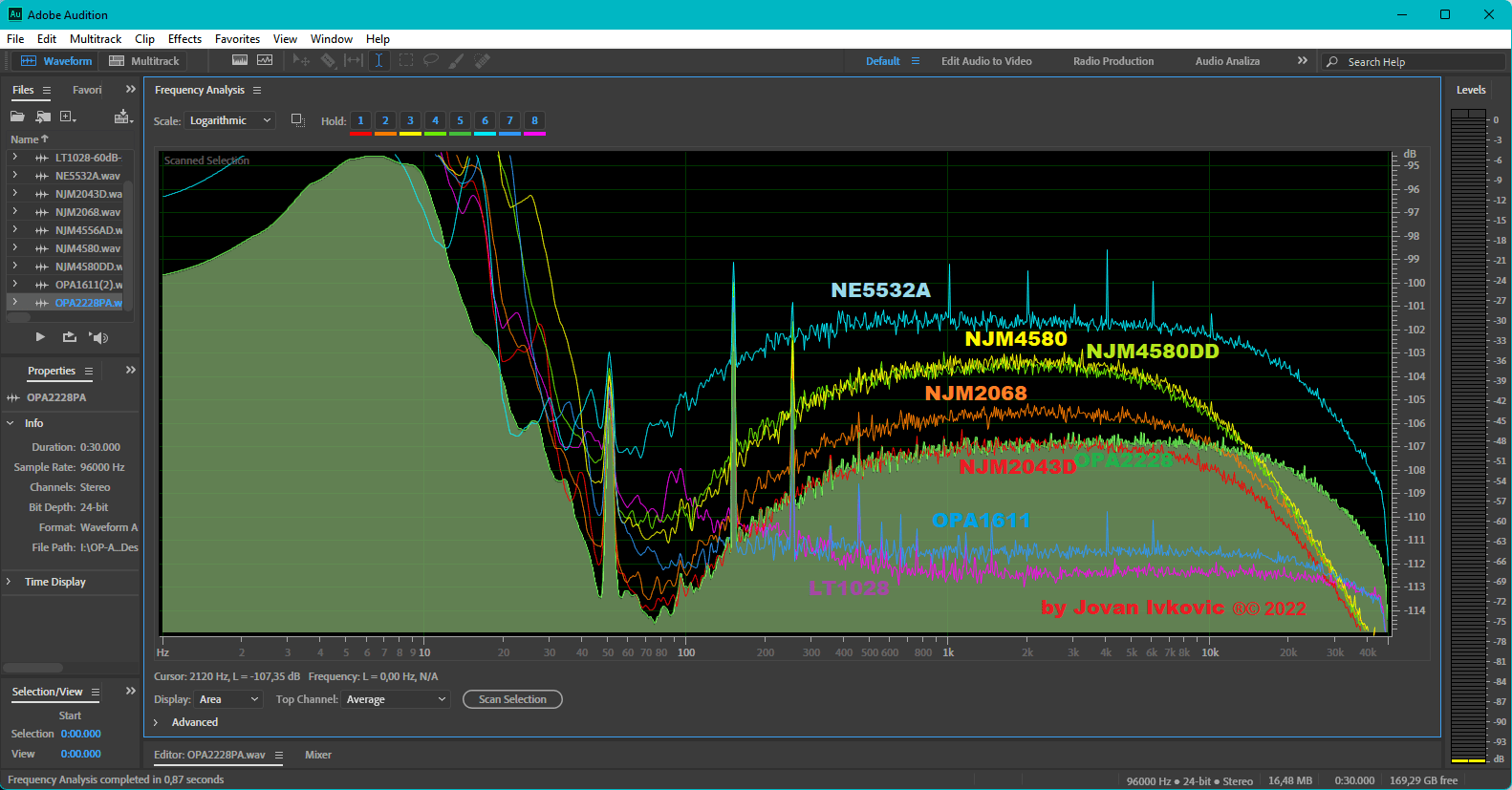Click the Scan Selection button
The width and height of the screenshot is (1512, 790).
(x=512, y=700)
